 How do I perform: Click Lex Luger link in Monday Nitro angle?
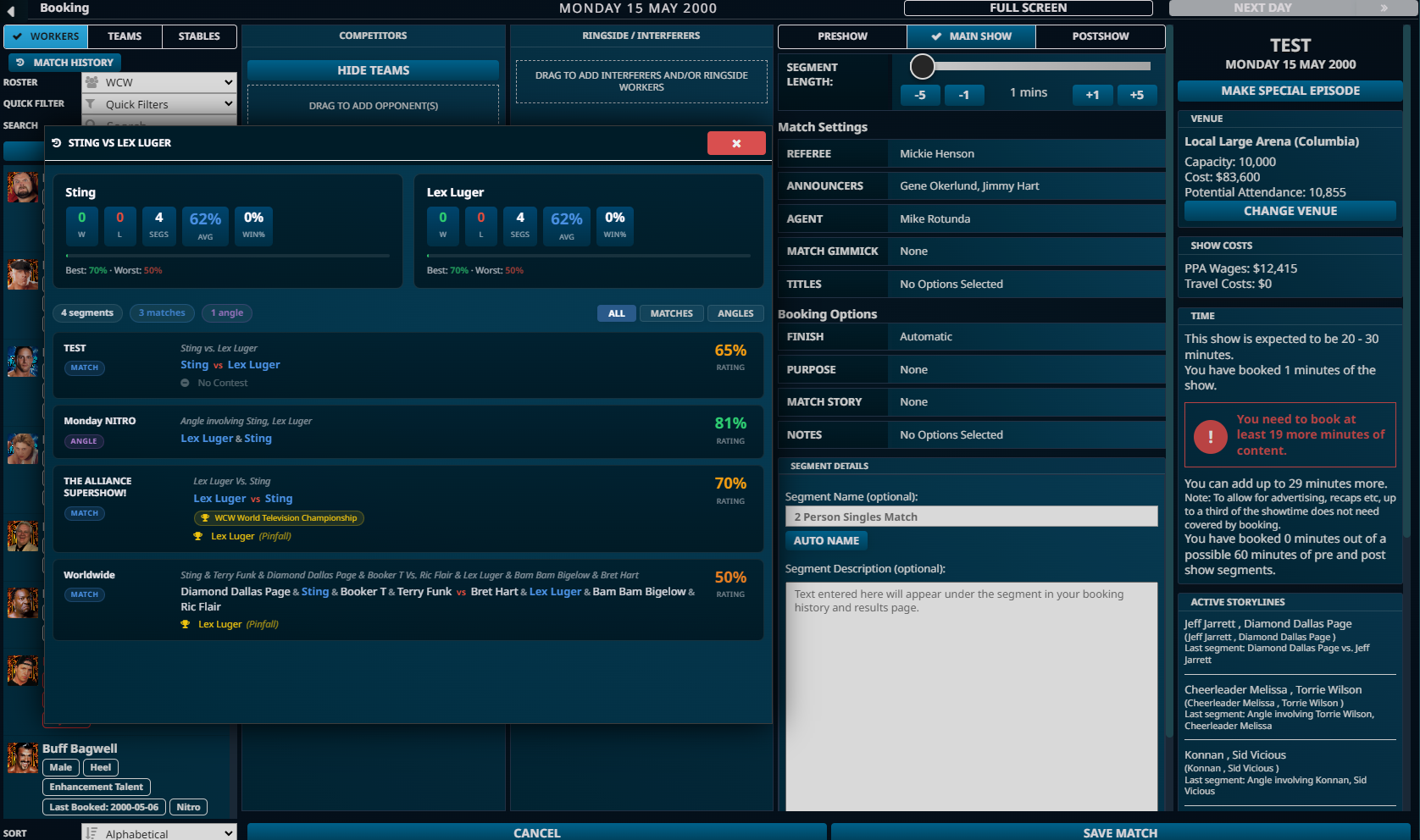pyautogui.click(x=207, y=439)
